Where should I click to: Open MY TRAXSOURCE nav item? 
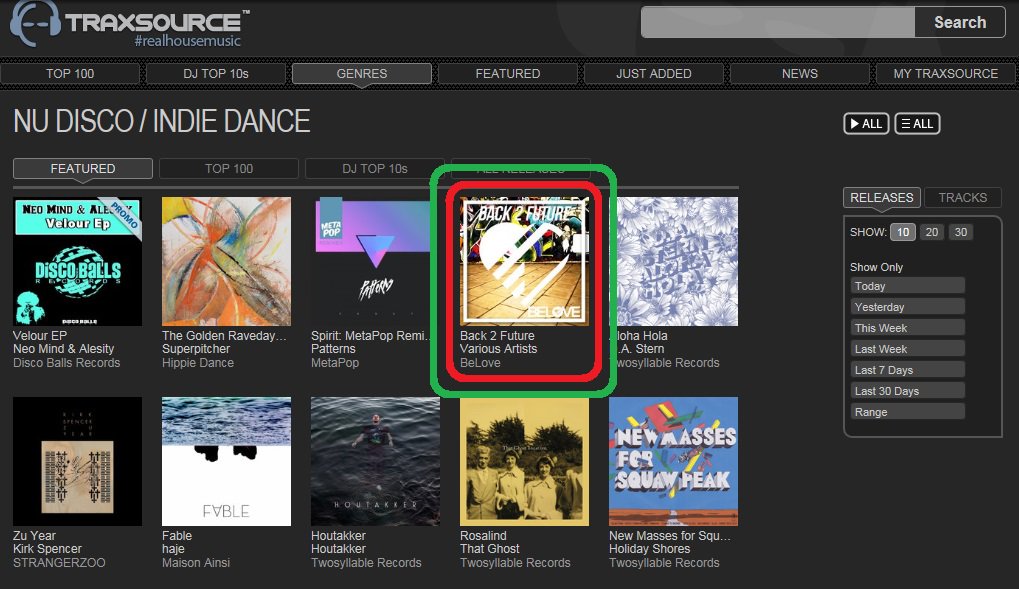tap(946, 73)
